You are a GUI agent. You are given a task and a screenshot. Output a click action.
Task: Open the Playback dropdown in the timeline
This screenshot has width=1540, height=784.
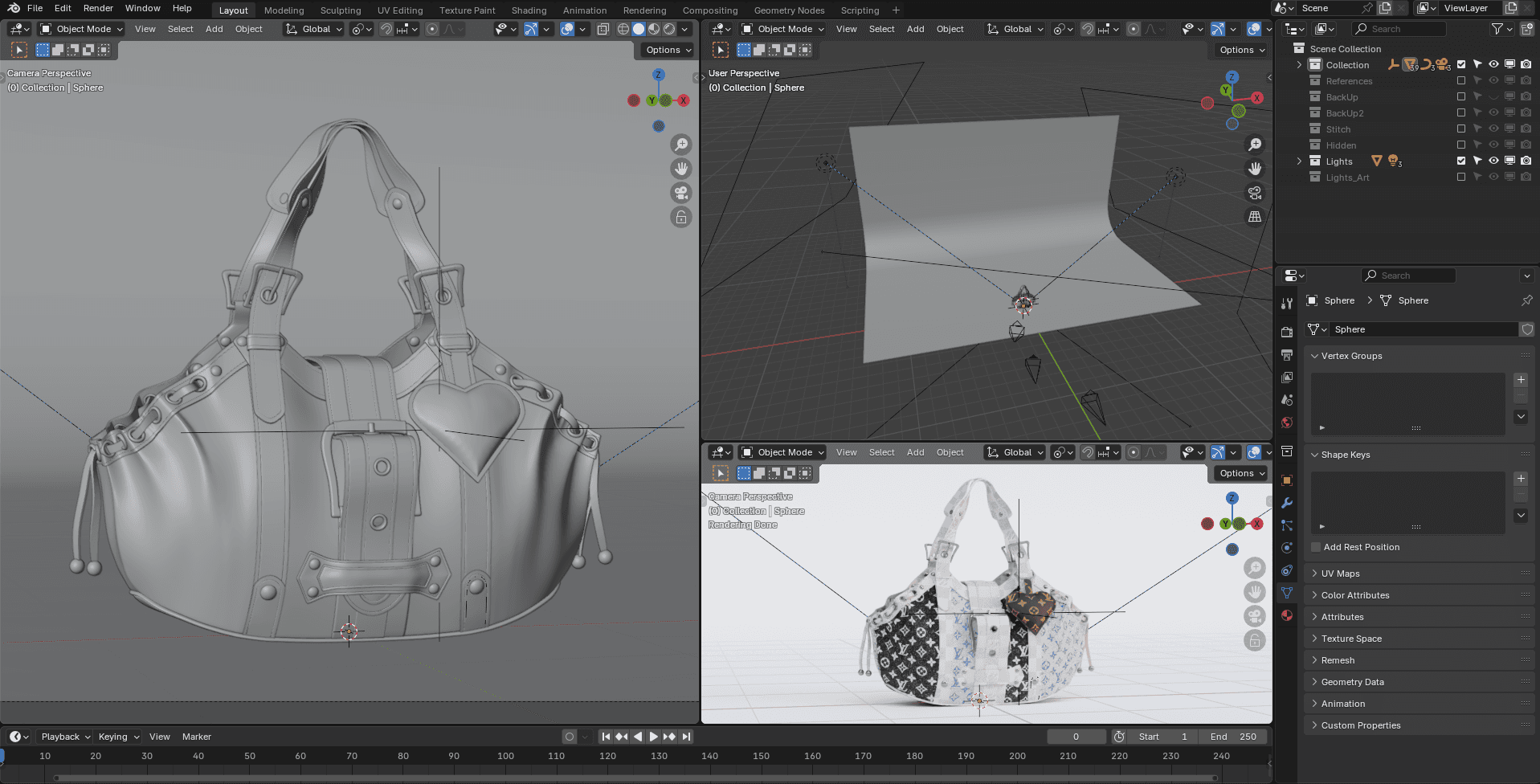click(65, 737)
